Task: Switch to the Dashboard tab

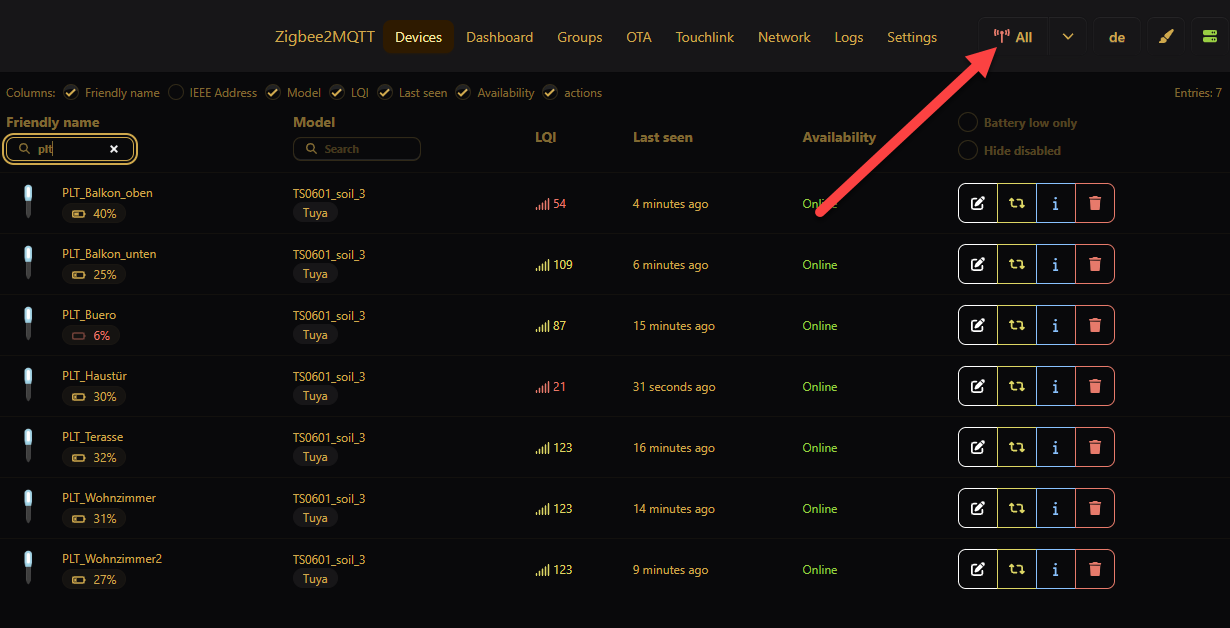Action: click(499, 37)
